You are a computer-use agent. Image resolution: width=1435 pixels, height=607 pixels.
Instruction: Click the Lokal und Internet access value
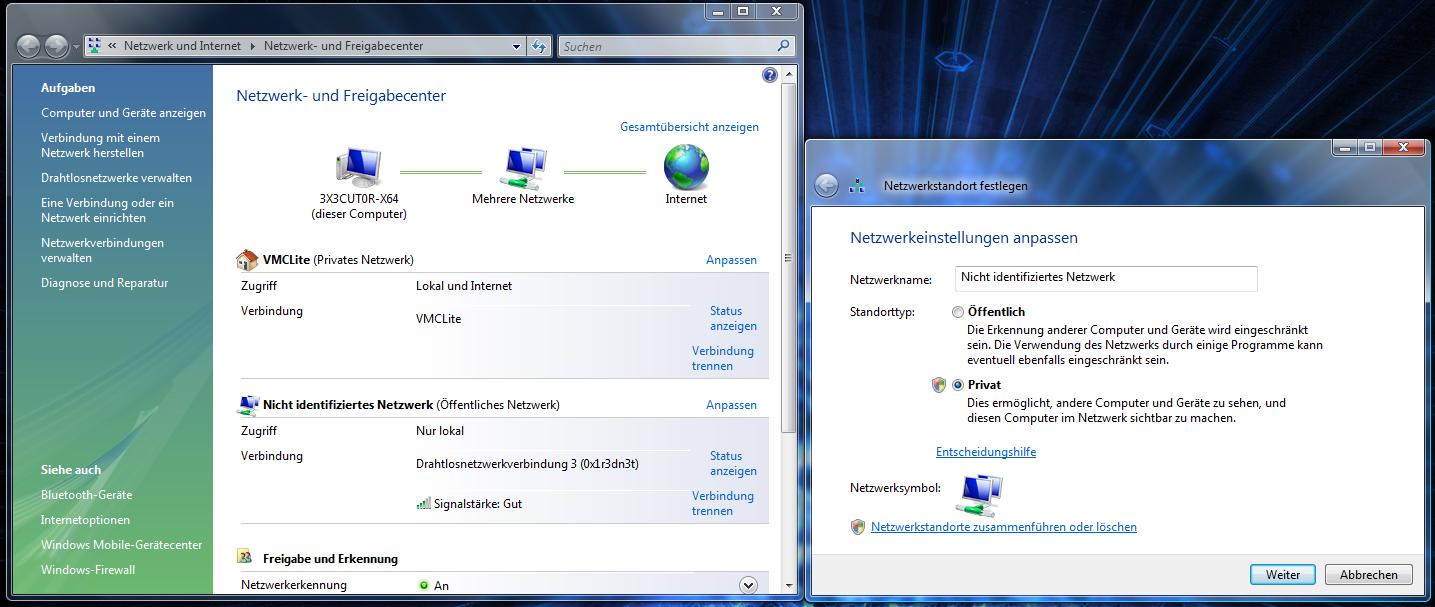(x=464, y=286)
